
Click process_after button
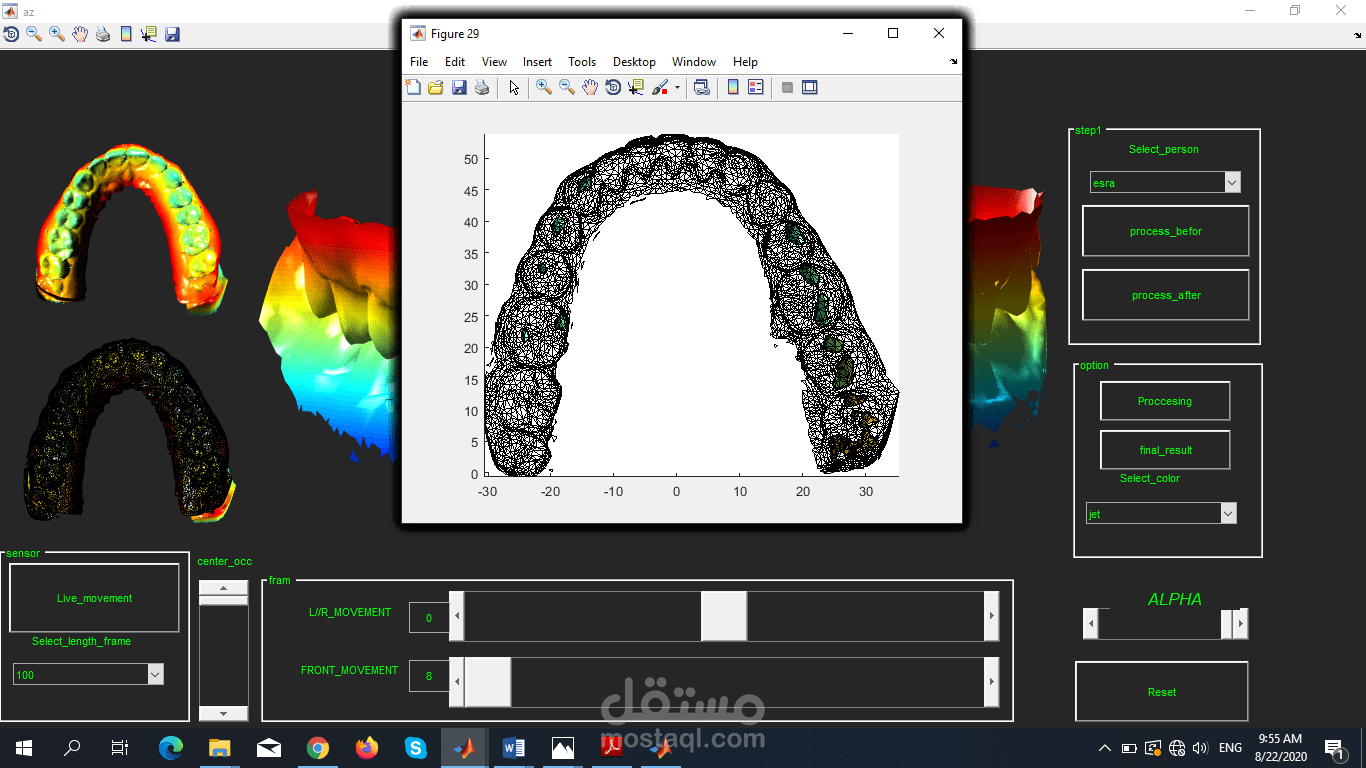click(1166, 295)
